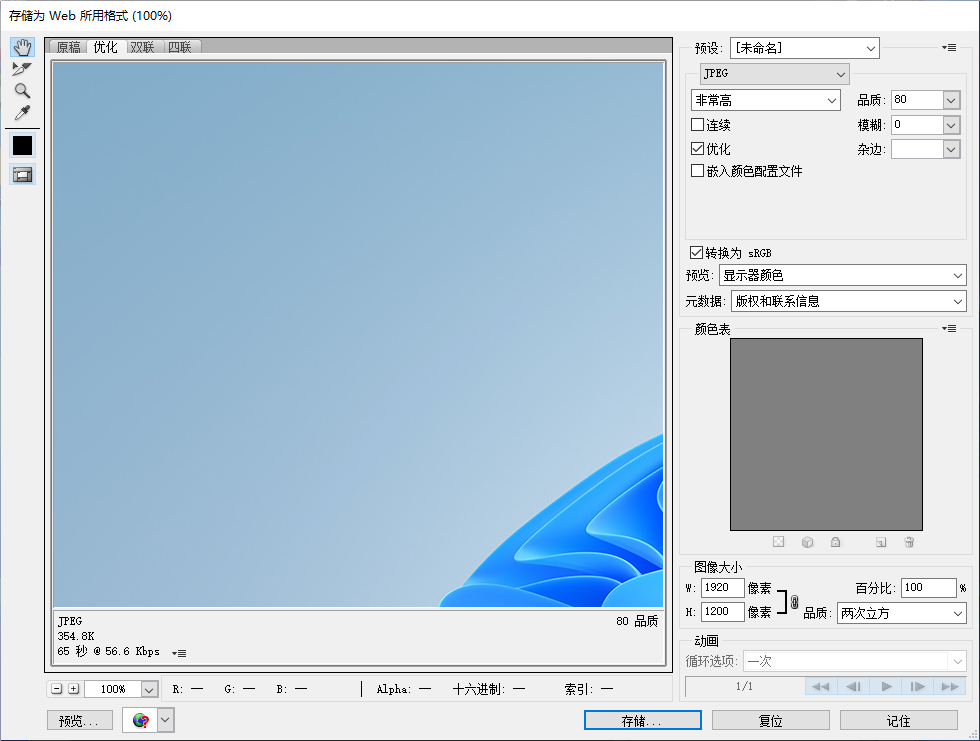The height and width of the screenshot is (741, 980).
Task: Disable the 优化 checkbox
Action: pyautogui.click(x=697, y=147)
